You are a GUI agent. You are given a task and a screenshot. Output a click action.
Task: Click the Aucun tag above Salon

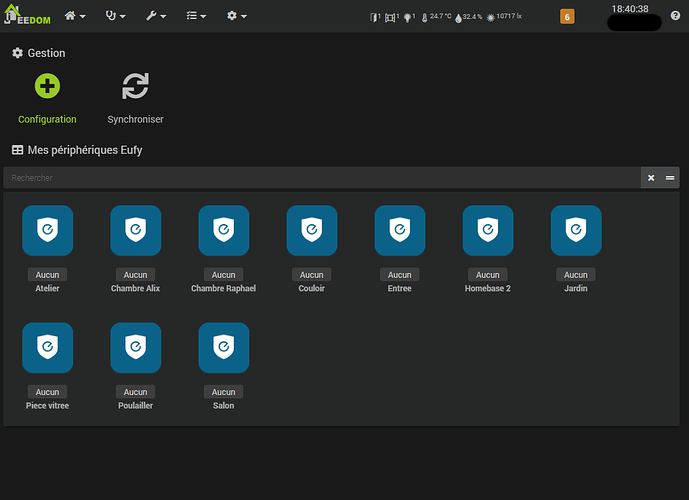(224, 392)
